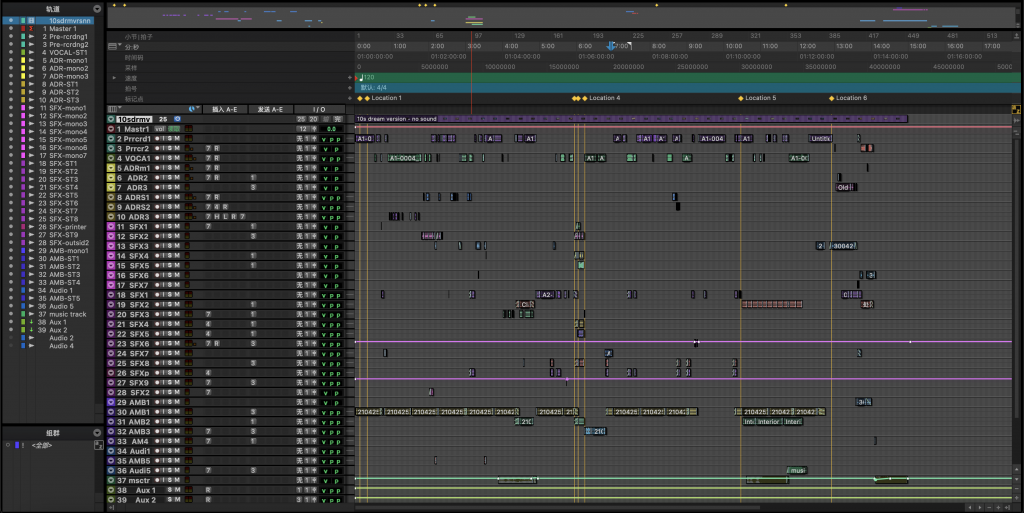
Task: Enable input monitoring on track 8 ADRS1
Action: (x=163, y=197)
